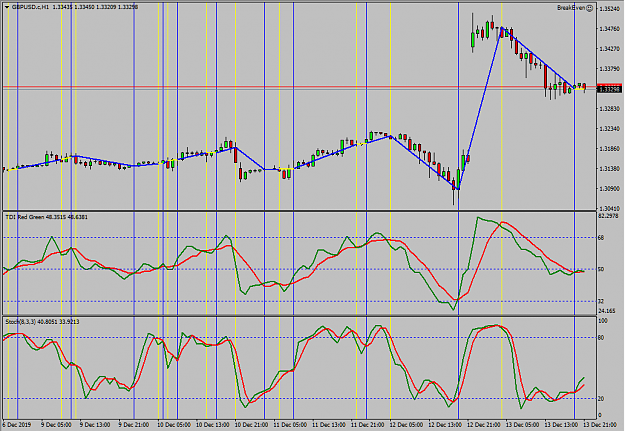This screenshot has width=625, height=431.
Task: Click the 20 level label on Stochastic scale
Action: pyautogui.click(x=601, y=399)
